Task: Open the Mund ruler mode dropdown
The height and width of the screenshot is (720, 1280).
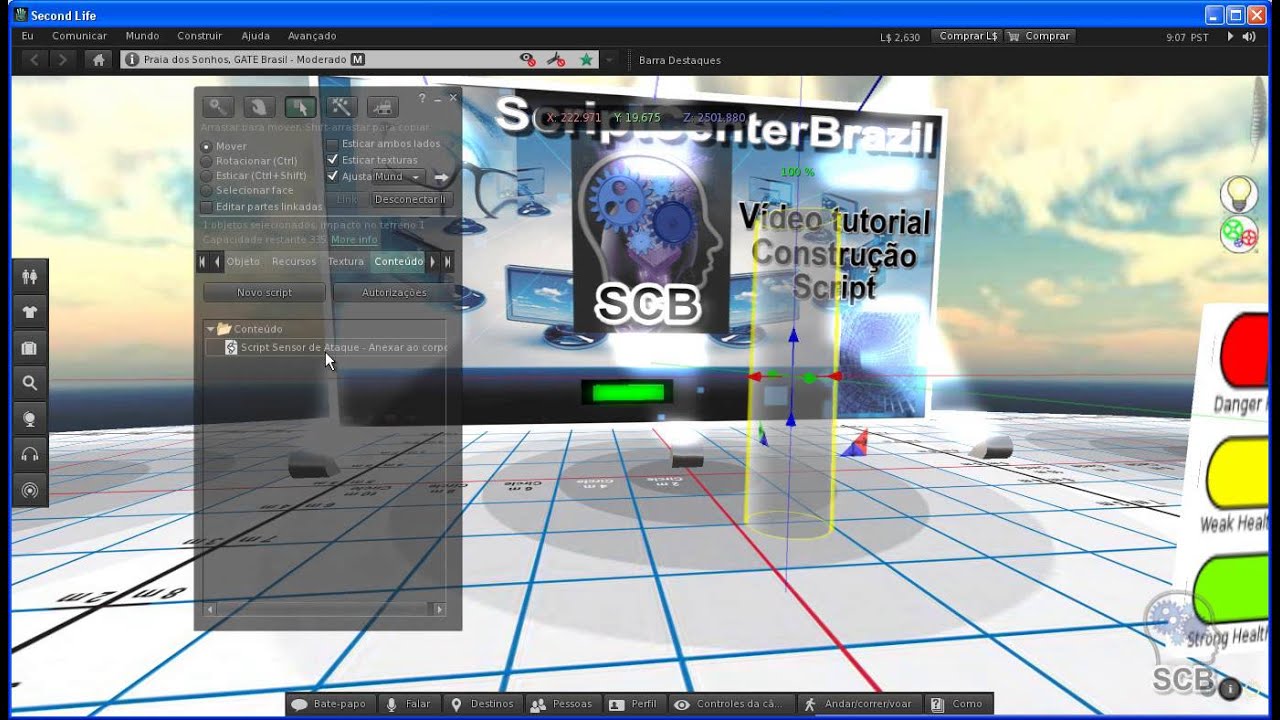Action: pos(398,177)
